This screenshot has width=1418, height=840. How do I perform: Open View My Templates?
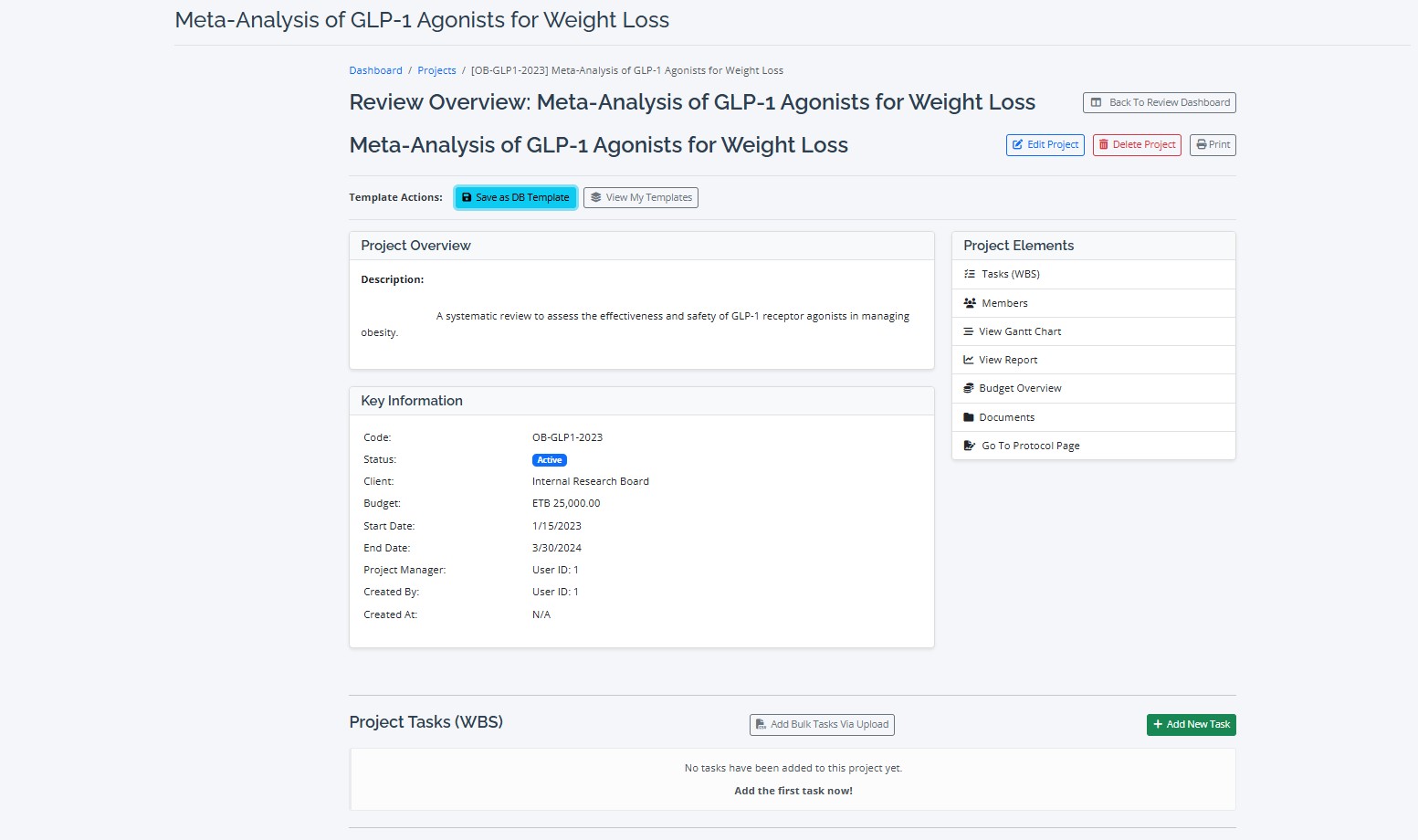click(641, 197)
